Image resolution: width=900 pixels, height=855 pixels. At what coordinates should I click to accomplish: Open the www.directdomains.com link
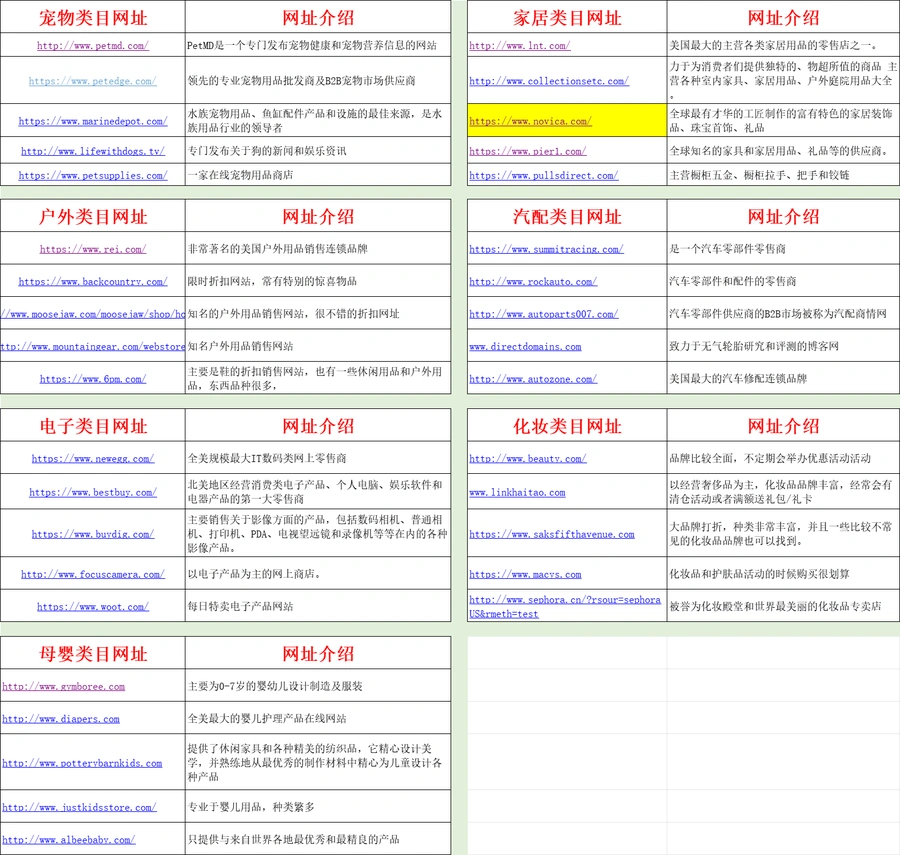pyautogui.click(x=525, y=347)
